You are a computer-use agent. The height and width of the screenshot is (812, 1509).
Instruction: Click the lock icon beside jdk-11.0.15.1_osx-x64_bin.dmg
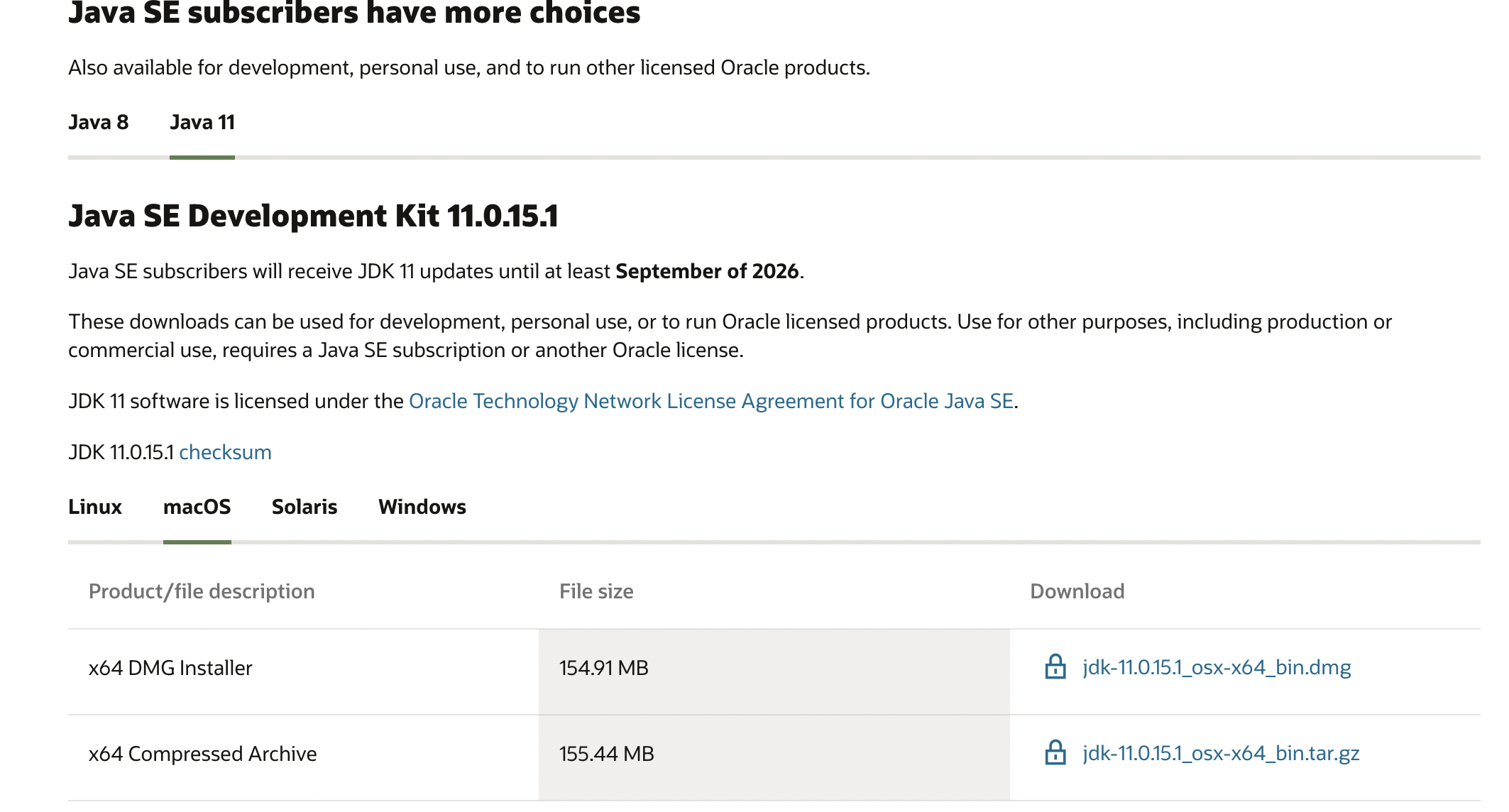point(1055,667)
